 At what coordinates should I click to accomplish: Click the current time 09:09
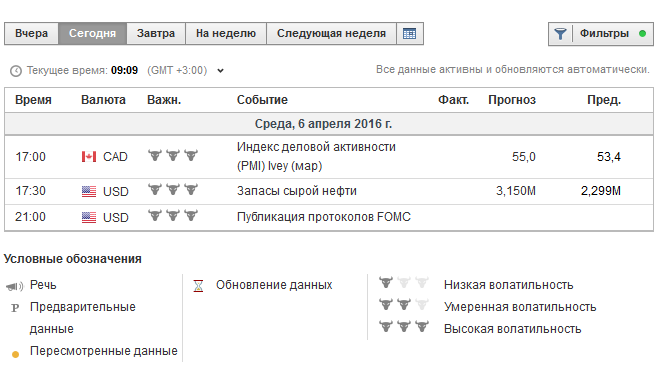(124, 70)
